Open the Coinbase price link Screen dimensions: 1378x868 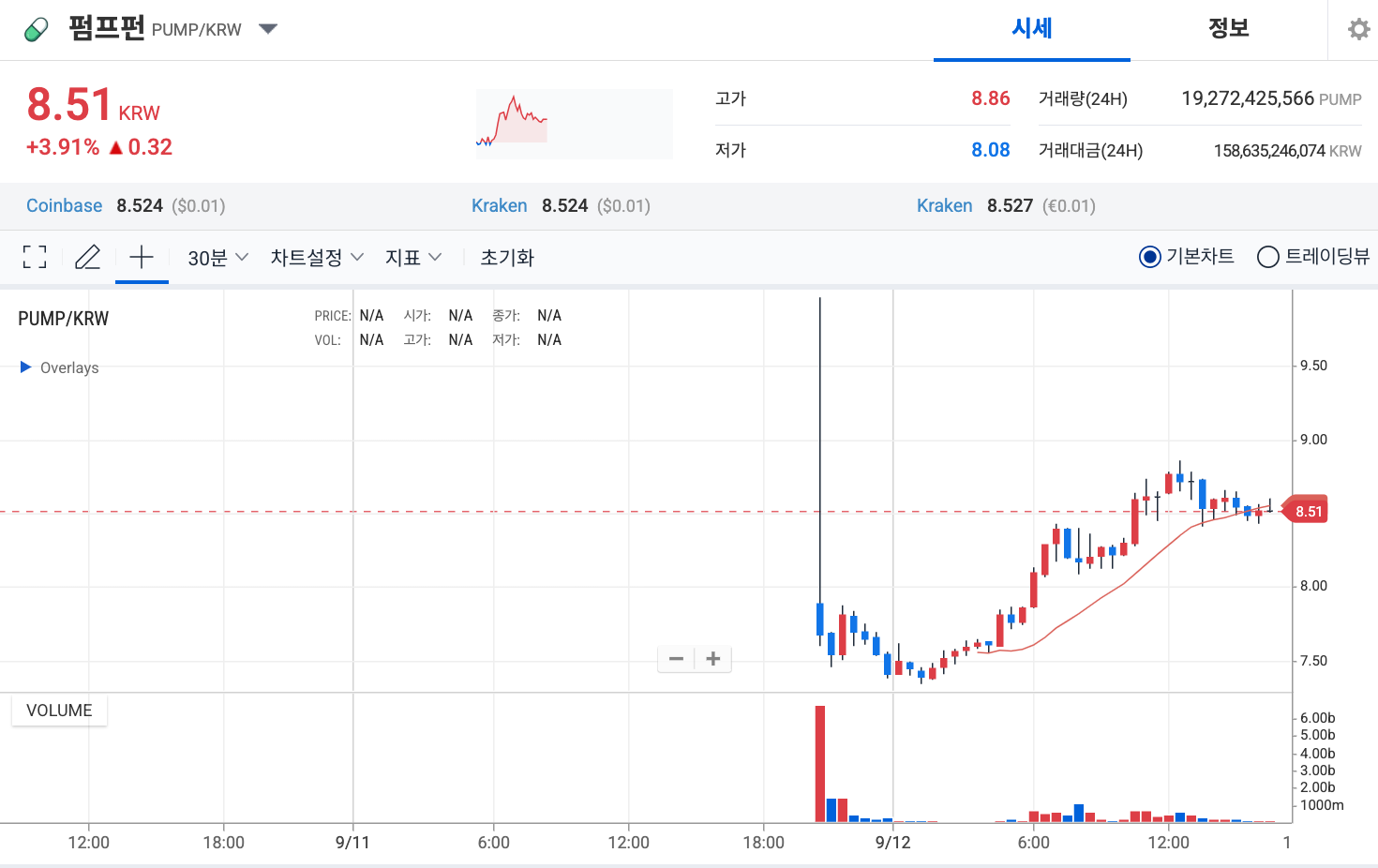point(64,205)
